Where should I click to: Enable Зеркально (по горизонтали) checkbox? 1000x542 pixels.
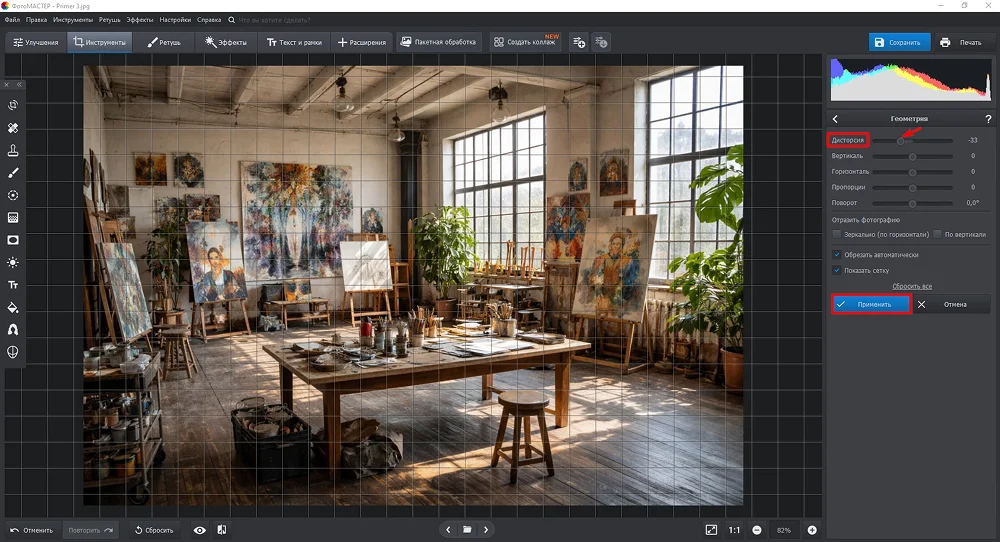click(x=836, y=234)
